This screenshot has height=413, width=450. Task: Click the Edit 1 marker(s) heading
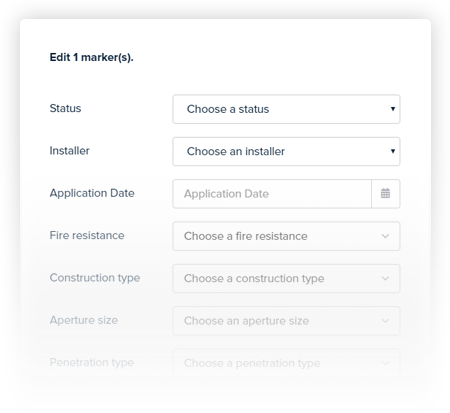pos(91,57)
